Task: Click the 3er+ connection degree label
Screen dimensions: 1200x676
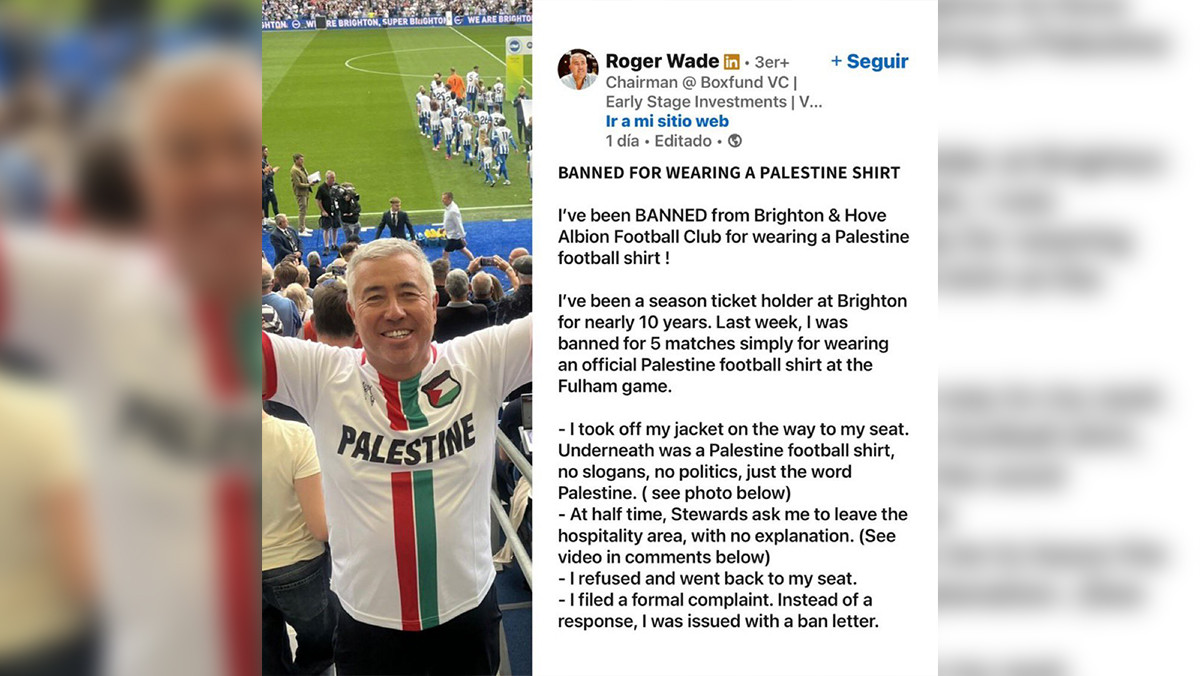Action: coord(771,63)
